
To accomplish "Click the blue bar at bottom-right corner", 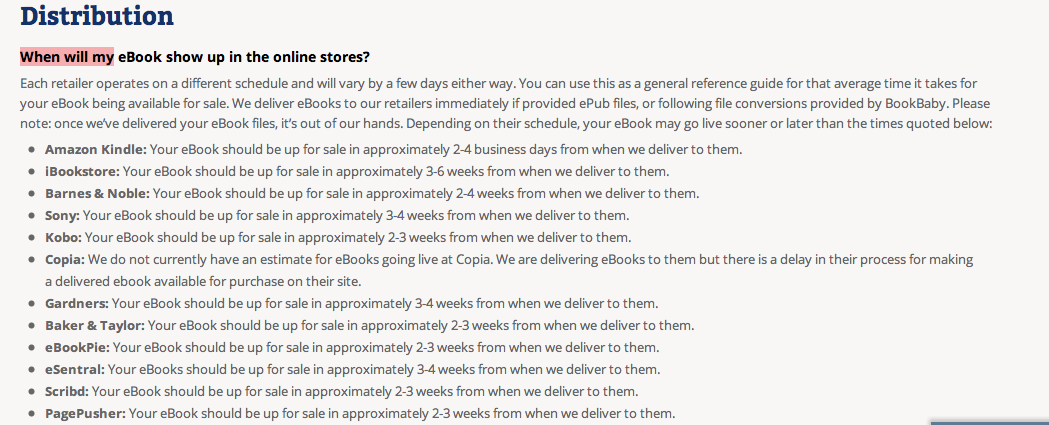I will pyautogui.click(x=989, y=421).
